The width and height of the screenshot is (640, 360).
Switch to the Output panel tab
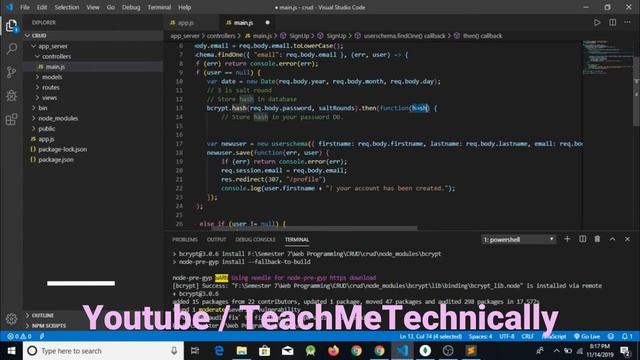[x=216, y=240]
